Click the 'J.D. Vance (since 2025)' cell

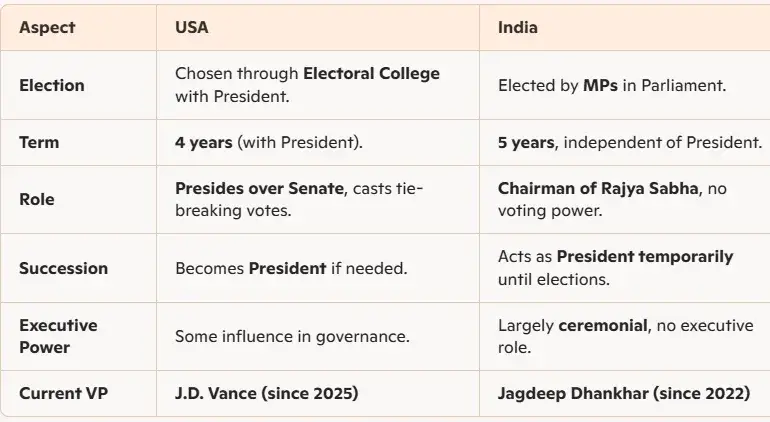coord(267,394)
